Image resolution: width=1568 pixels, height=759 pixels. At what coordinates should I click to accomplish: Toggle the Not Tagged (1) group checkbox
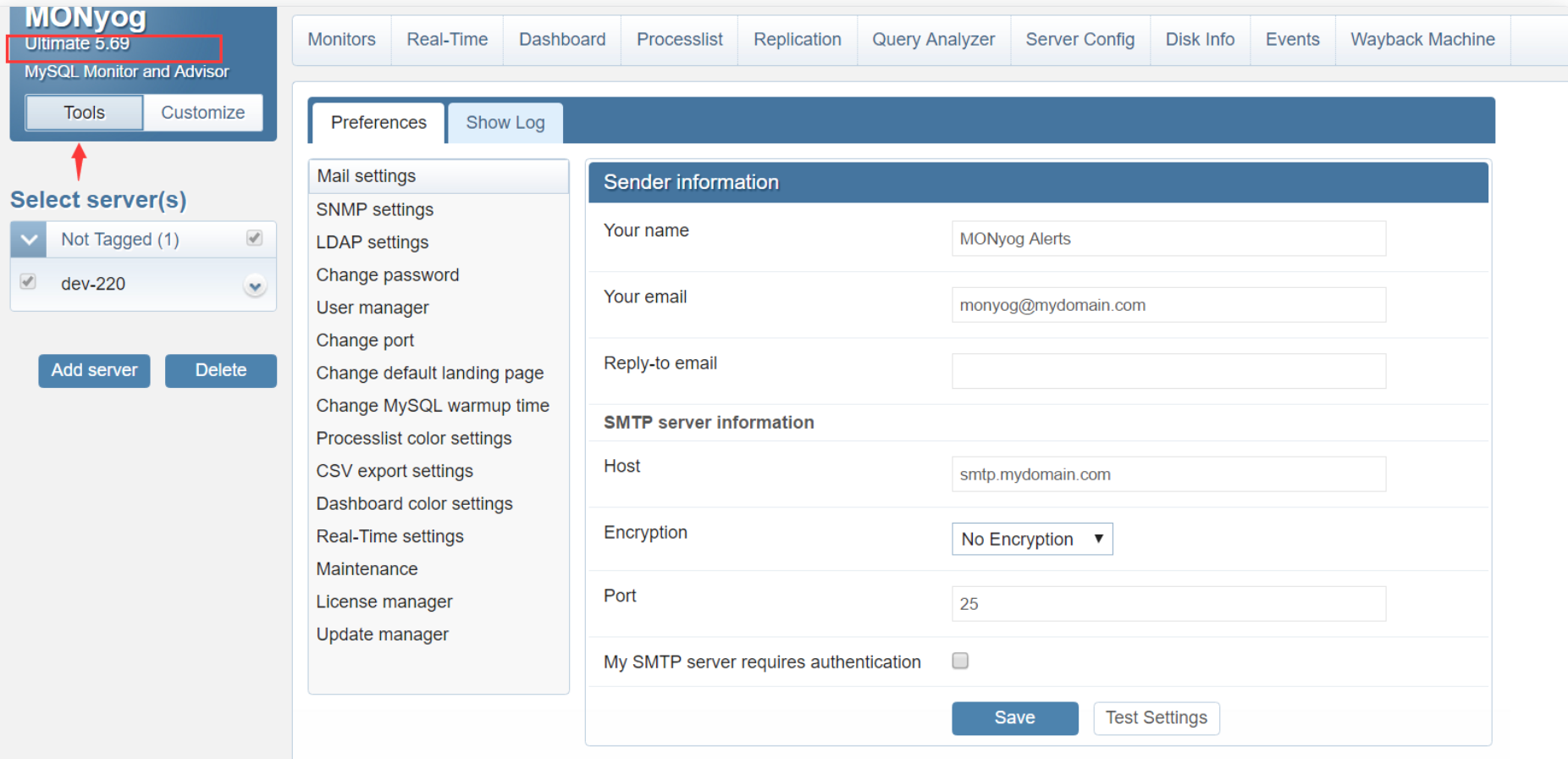[254, 238]
